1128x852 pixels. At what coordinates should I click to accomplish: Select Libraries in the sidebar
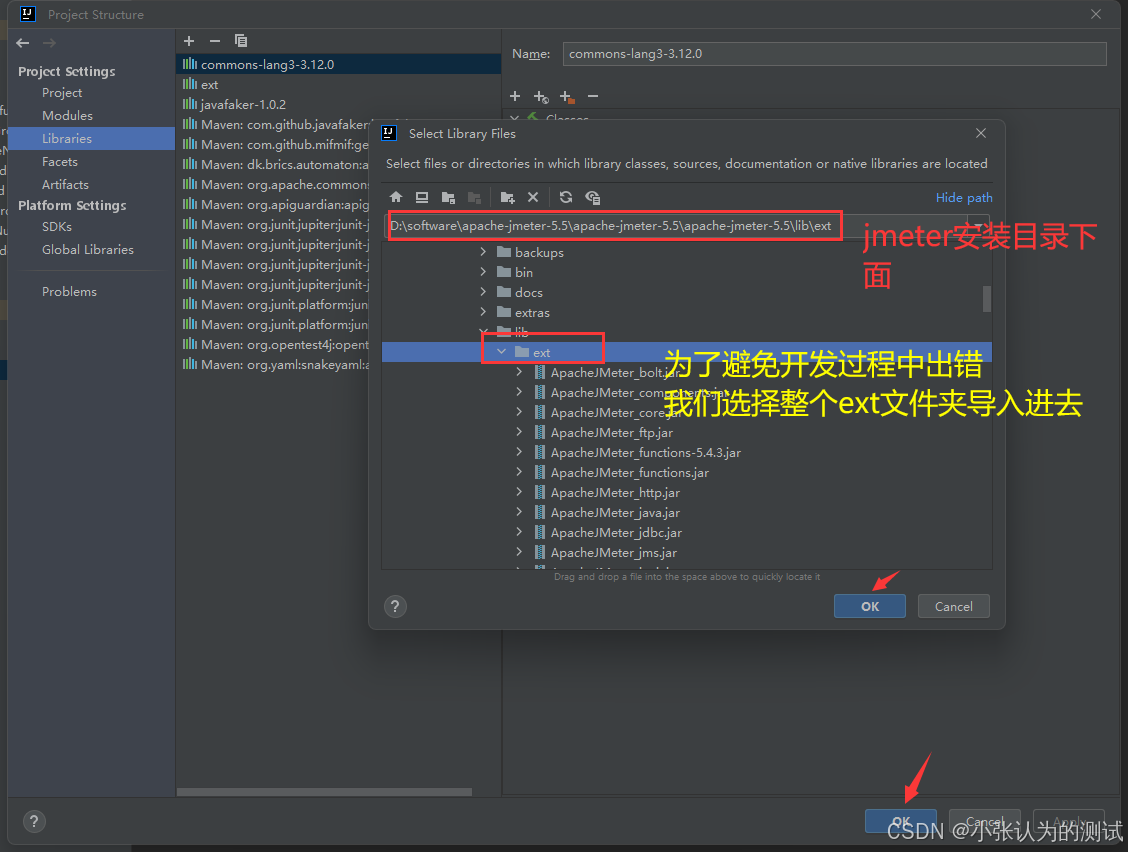(x=91, y=139)
